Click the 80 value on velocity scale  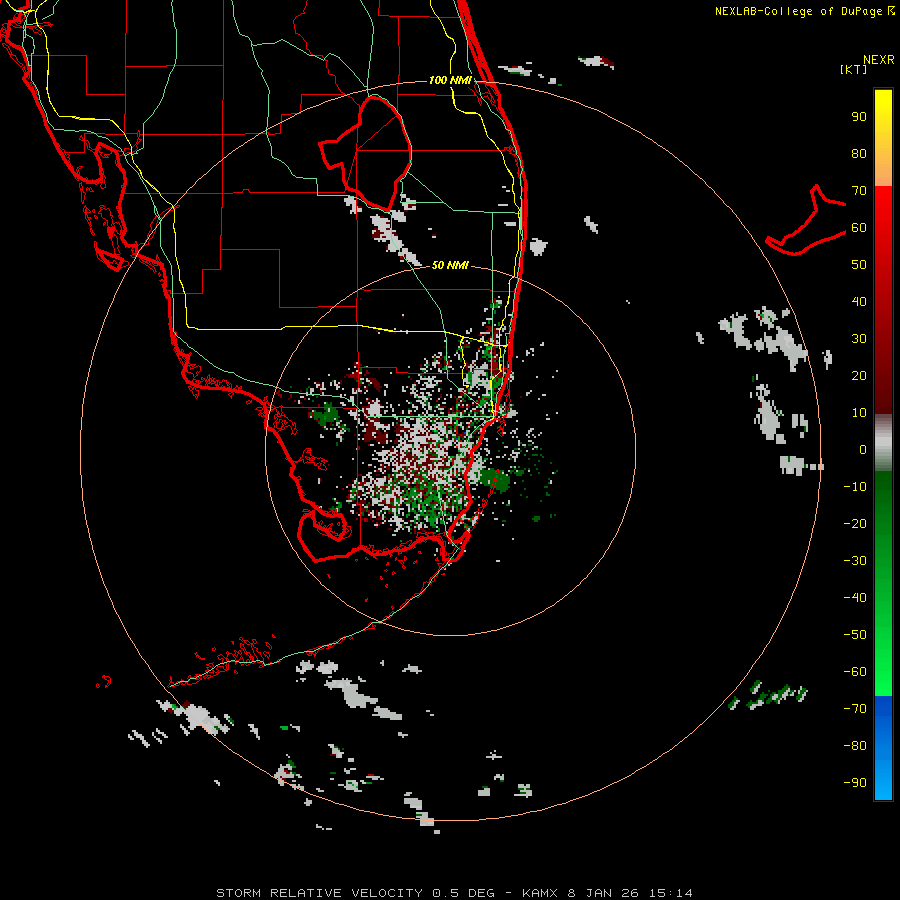(859, 154)
